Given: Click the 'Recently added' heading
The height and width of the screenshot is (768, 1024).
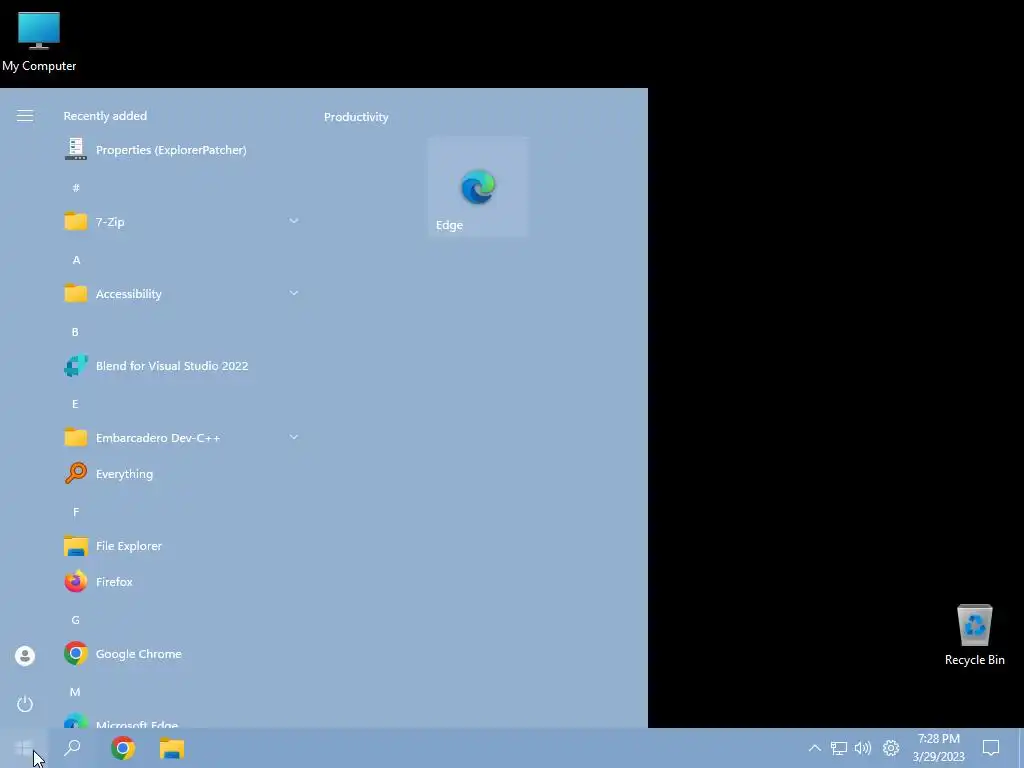Looking at the screenshot, I should coord(105,116).
